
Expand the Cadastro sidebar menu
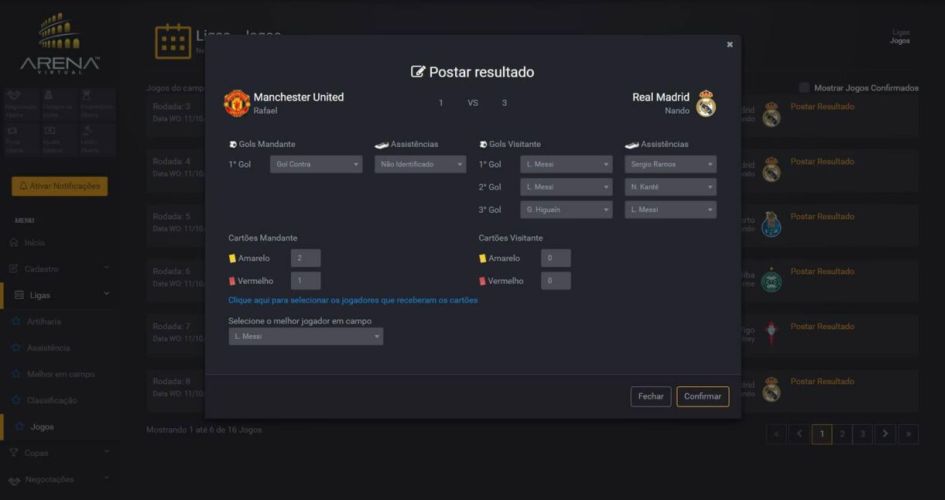click(x=60, y=269)
